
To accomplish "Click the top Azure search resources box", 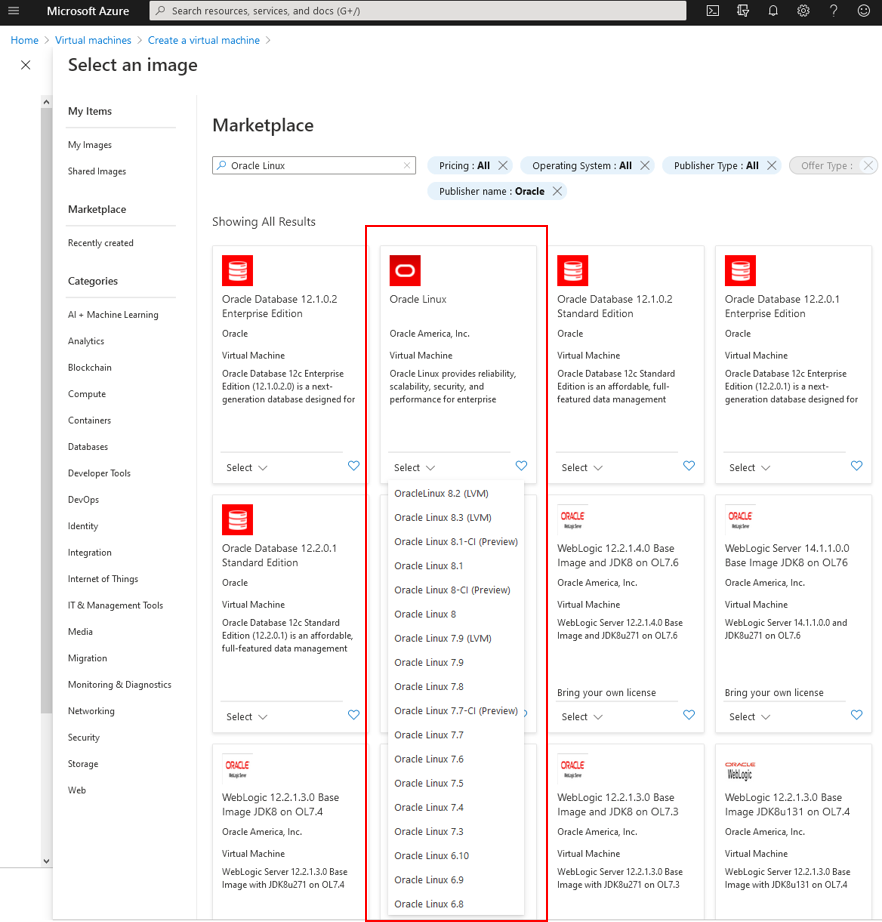I will 418,11.
